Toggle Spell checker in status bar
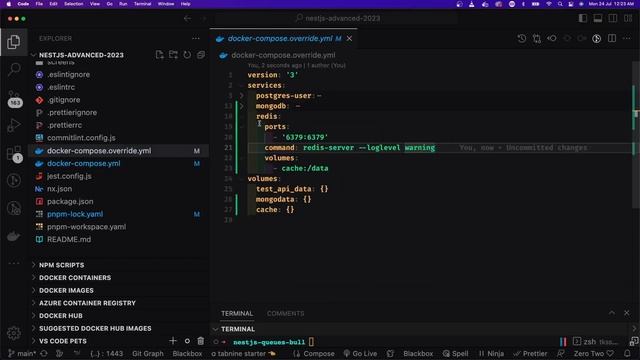The width and height of the screenshot is (640, 360). click(456, 353)
